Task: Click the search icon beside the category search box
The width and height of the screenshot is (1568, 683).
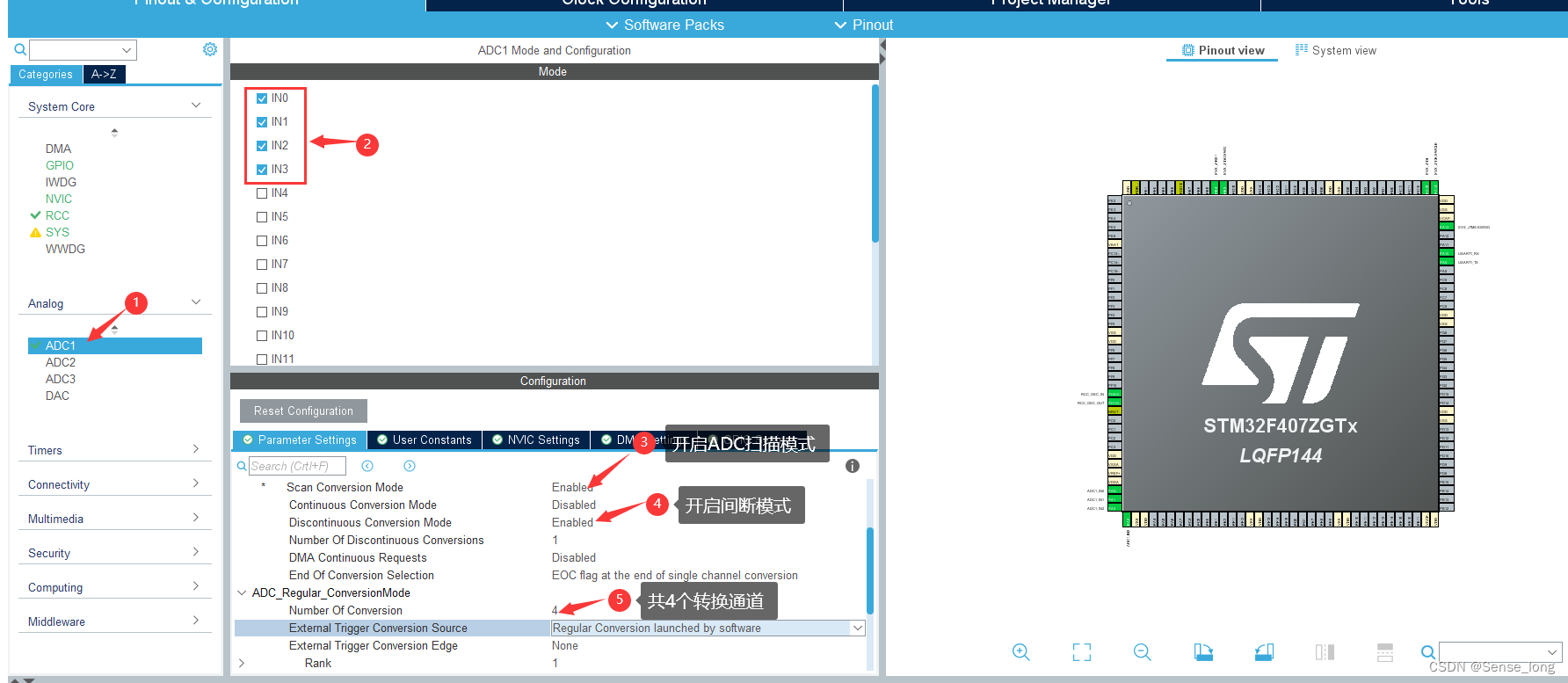Action: pos(20,50)
